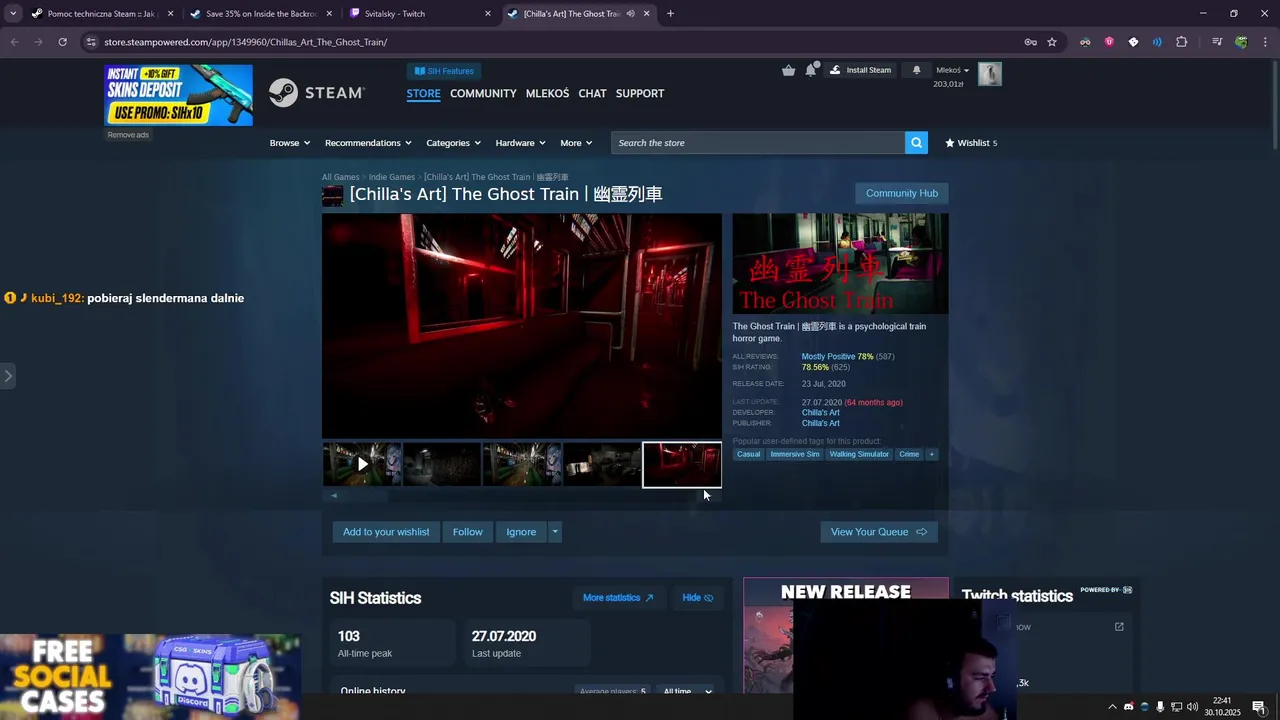Click the Steam logo

point(317,93)
